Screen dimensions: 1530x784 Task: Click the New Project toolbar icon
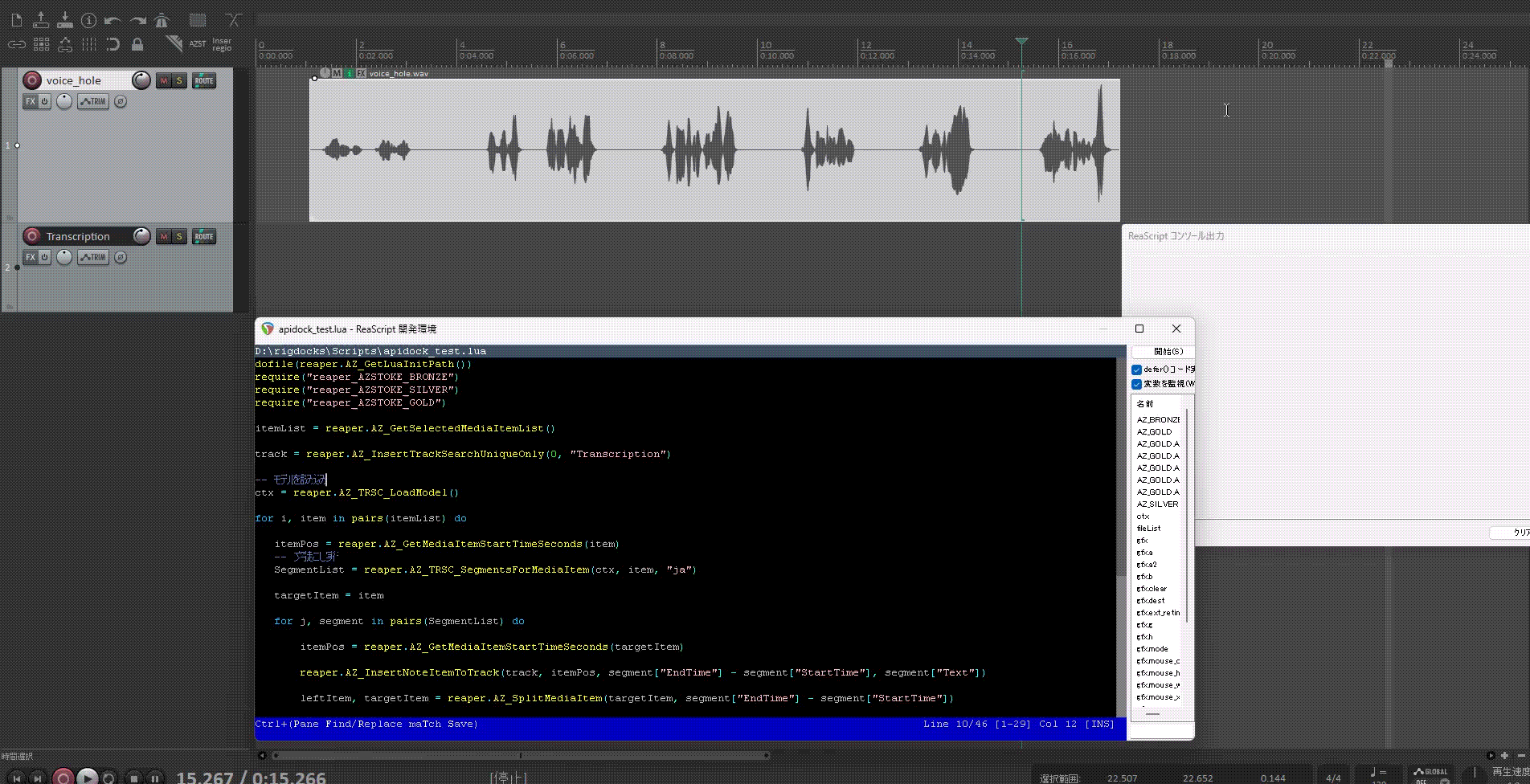click(x=16, y=20)
